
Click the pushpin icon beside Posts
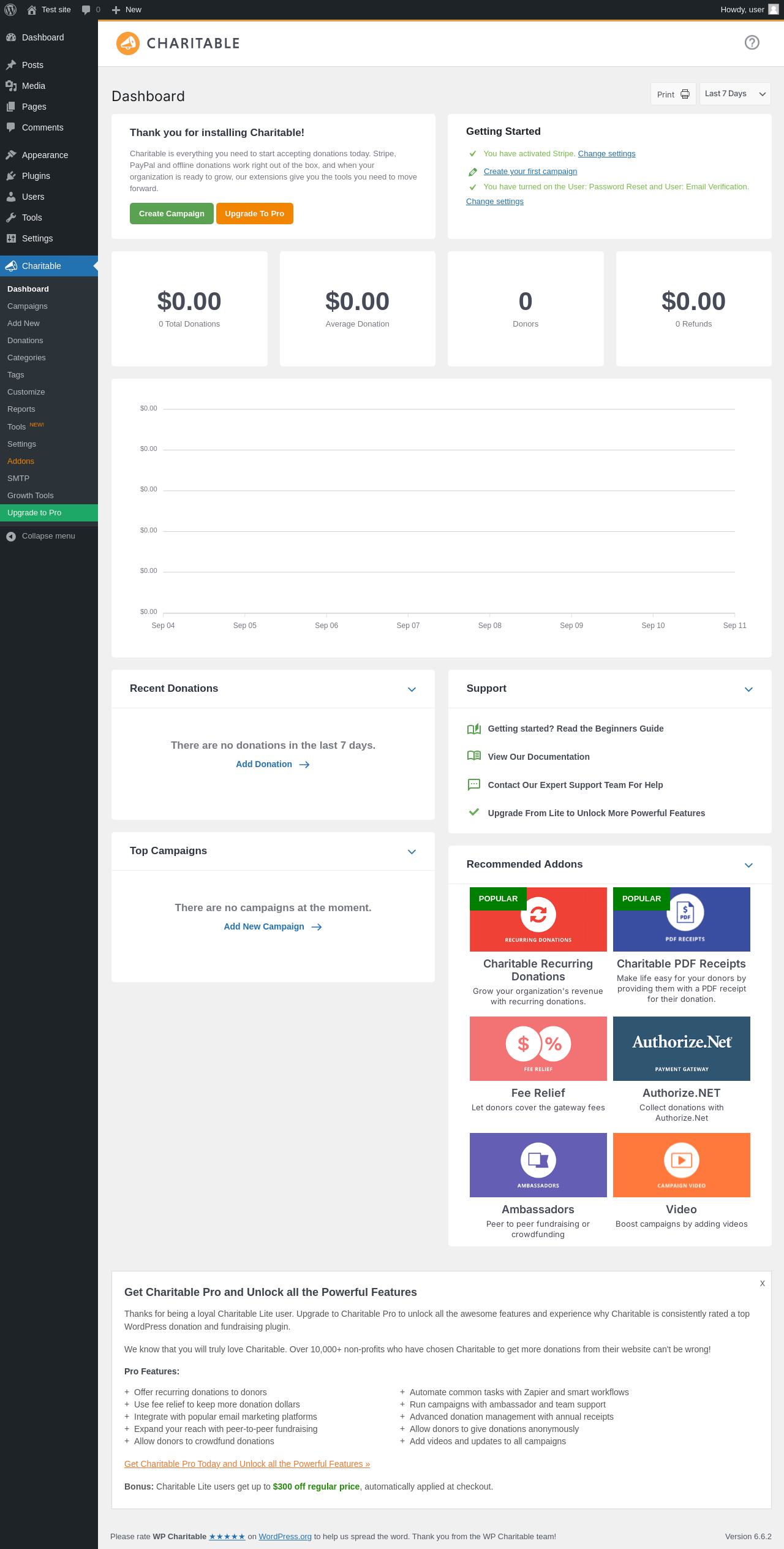pyautogui.click(x=11, y=65)
